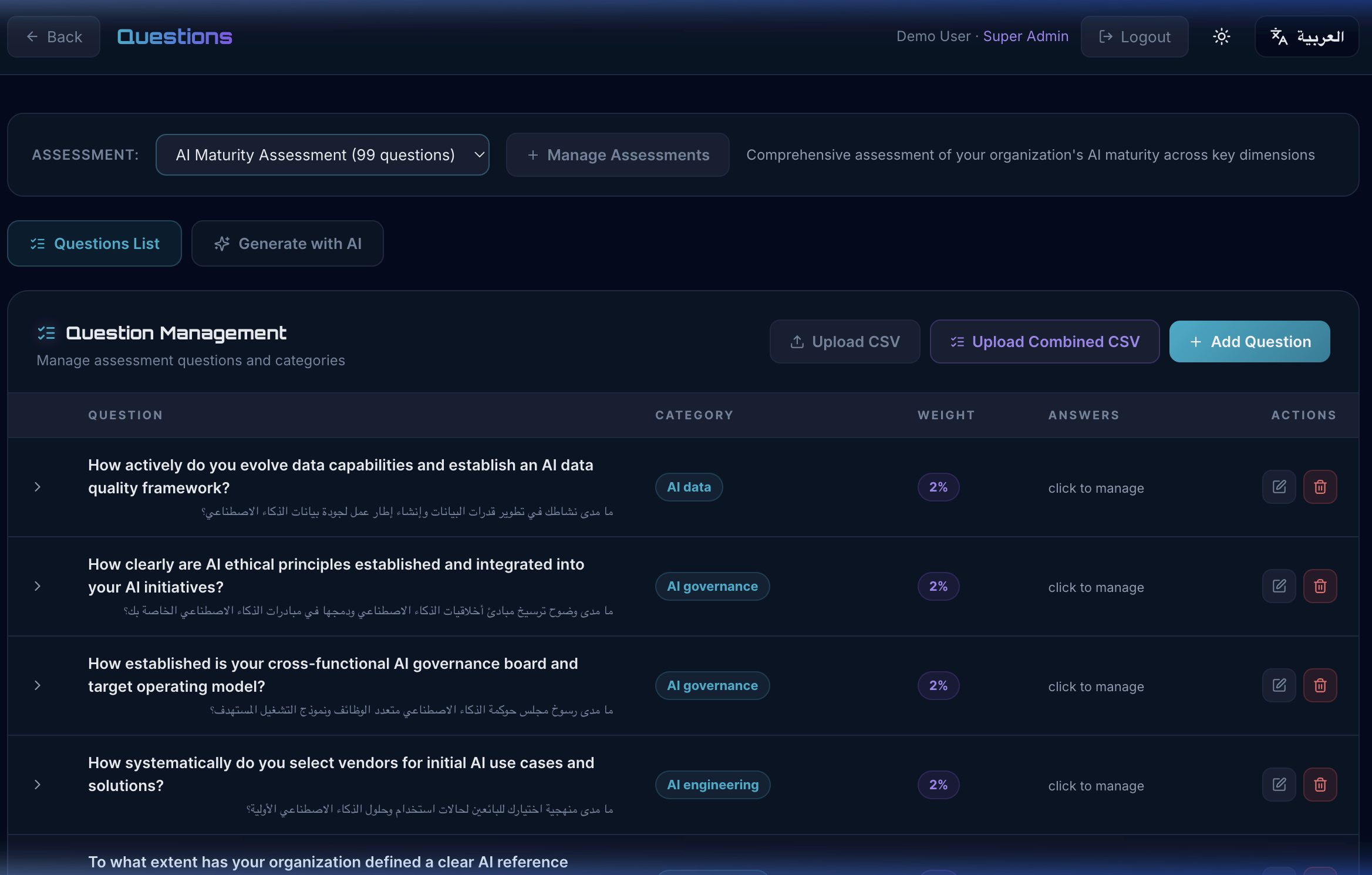Click the Arabic translation of the data quality question
This screenshot has width=1372, height=875.
point(407,512)
